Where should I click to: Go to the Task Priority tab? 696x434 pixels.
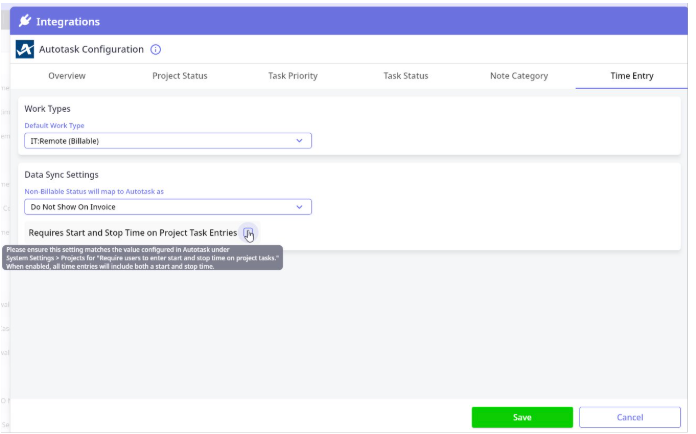click(x=293, y=76)
